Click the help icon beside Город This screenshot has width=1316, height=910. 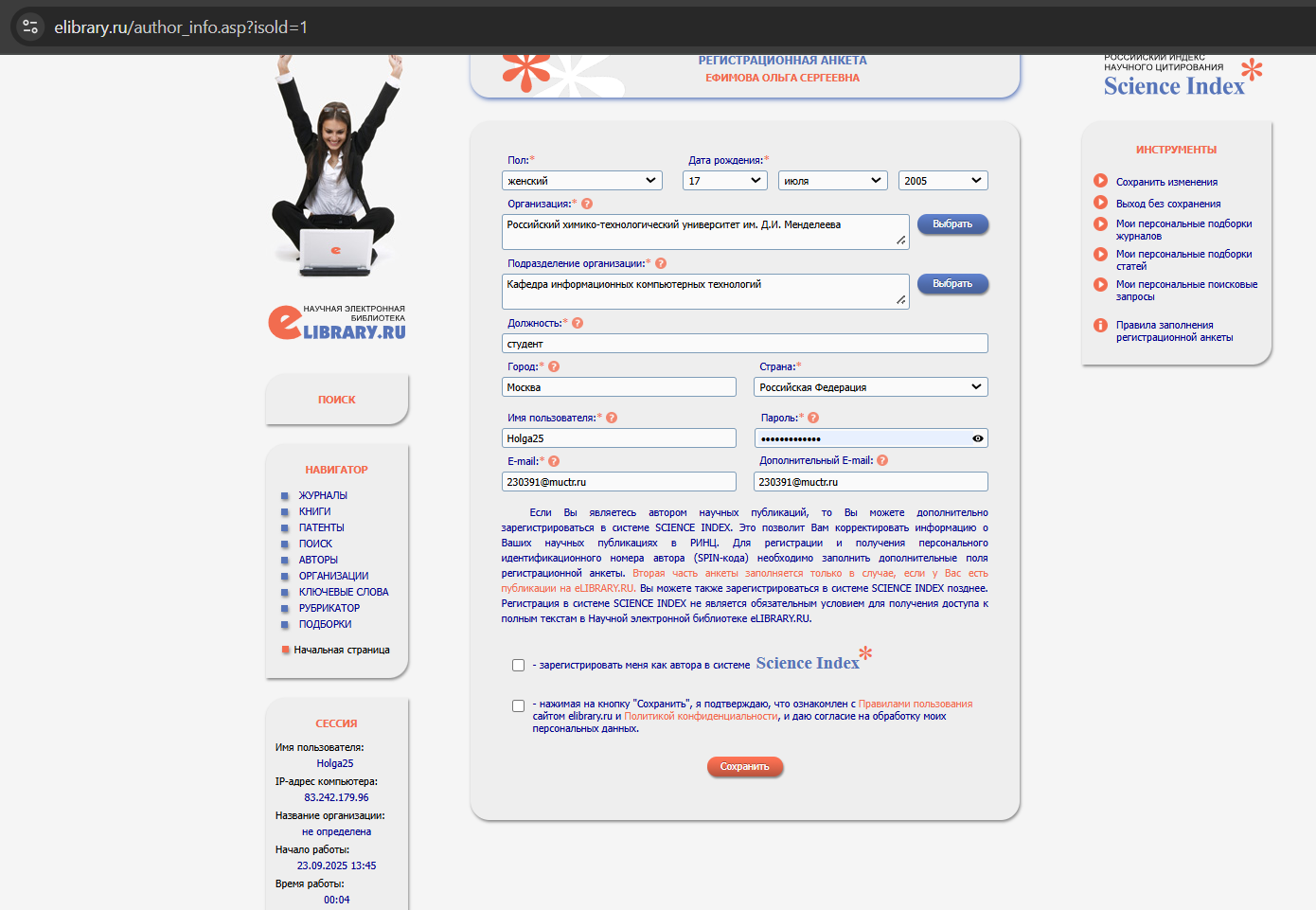click(x=554, y=366)
